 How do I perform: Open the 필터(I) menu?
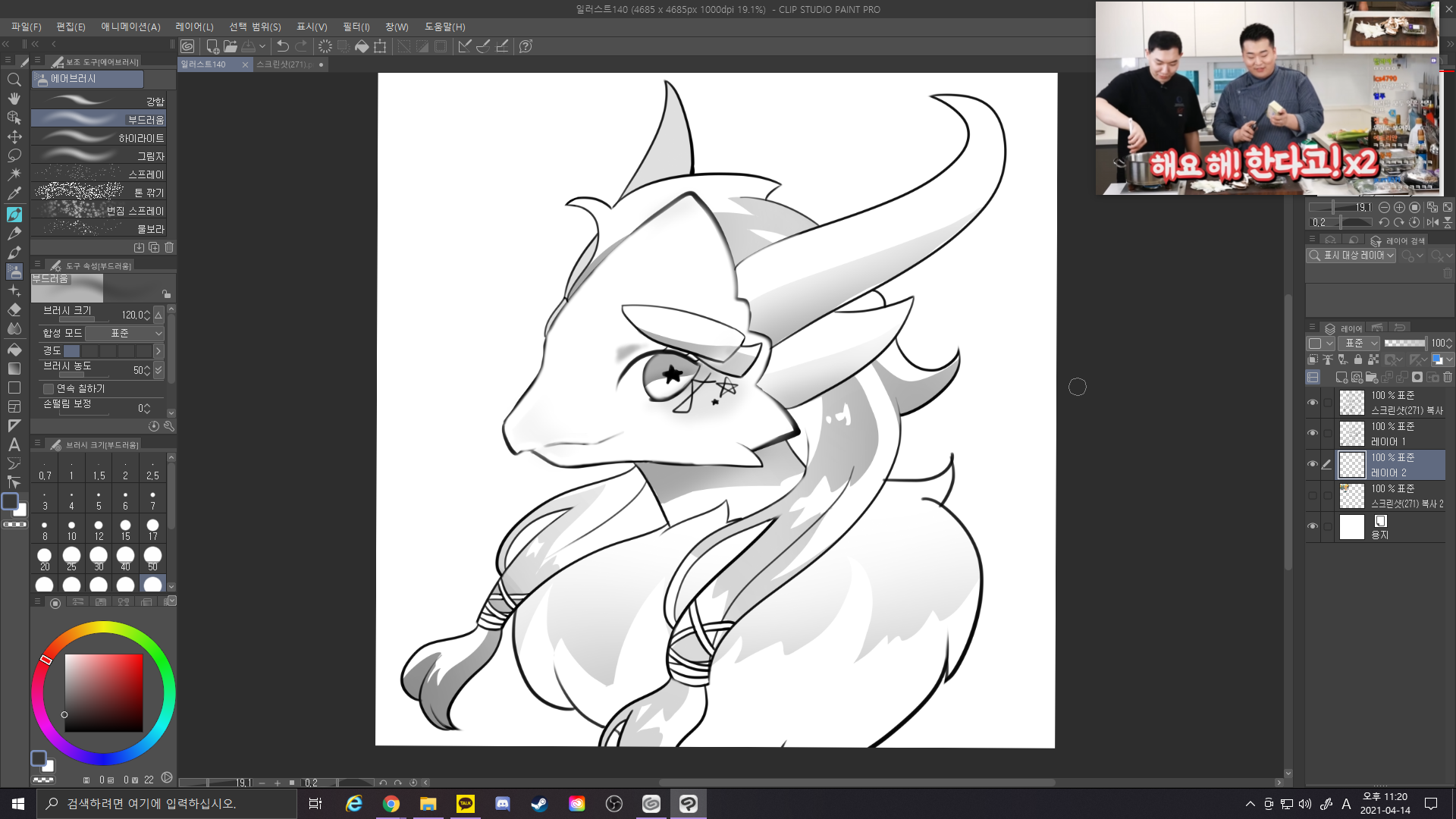click(356, 27)
